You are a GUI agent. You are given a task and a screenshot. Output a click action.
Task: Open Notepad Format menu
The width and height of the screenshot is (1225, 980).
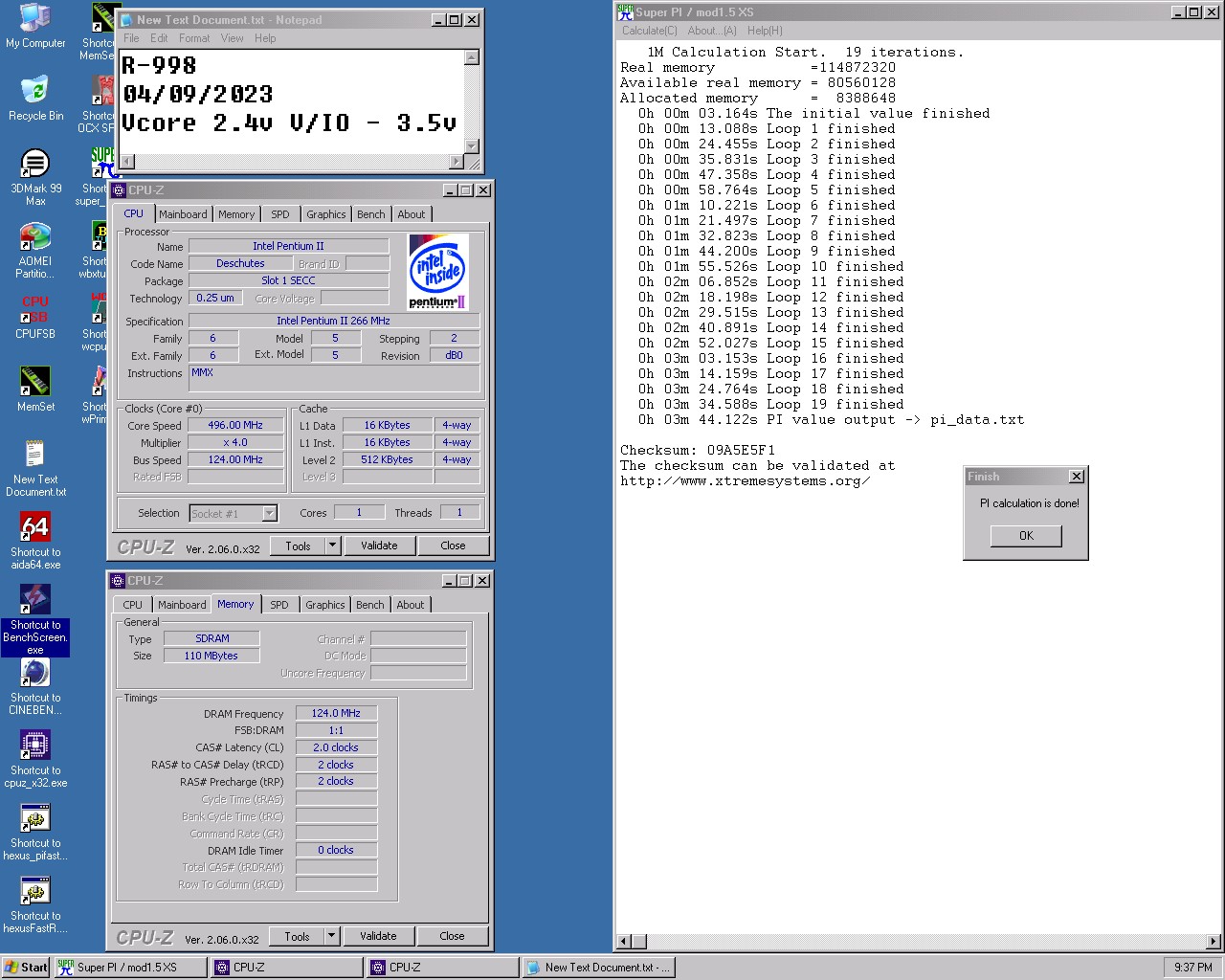pyautogui.click(x=194, y=38)
